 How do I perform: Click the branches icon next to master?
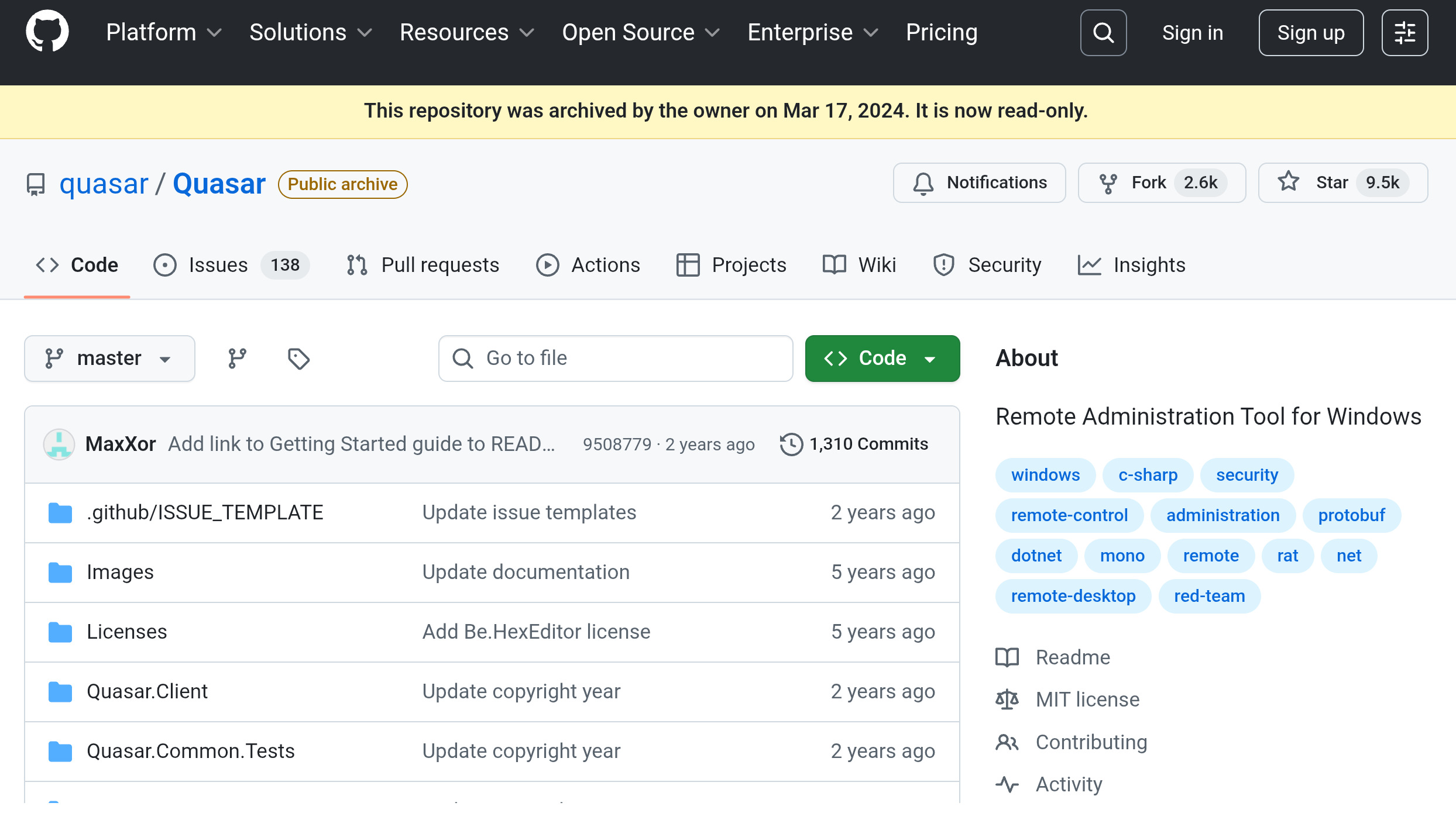click(237, 359)
